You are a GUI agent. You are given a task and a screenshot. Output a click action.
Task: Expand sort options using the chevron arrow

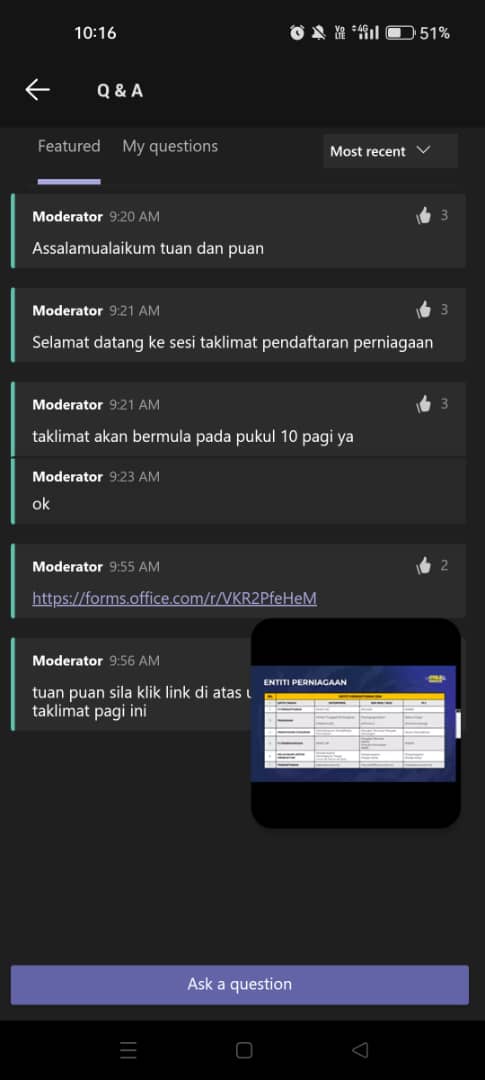[424, 150]
